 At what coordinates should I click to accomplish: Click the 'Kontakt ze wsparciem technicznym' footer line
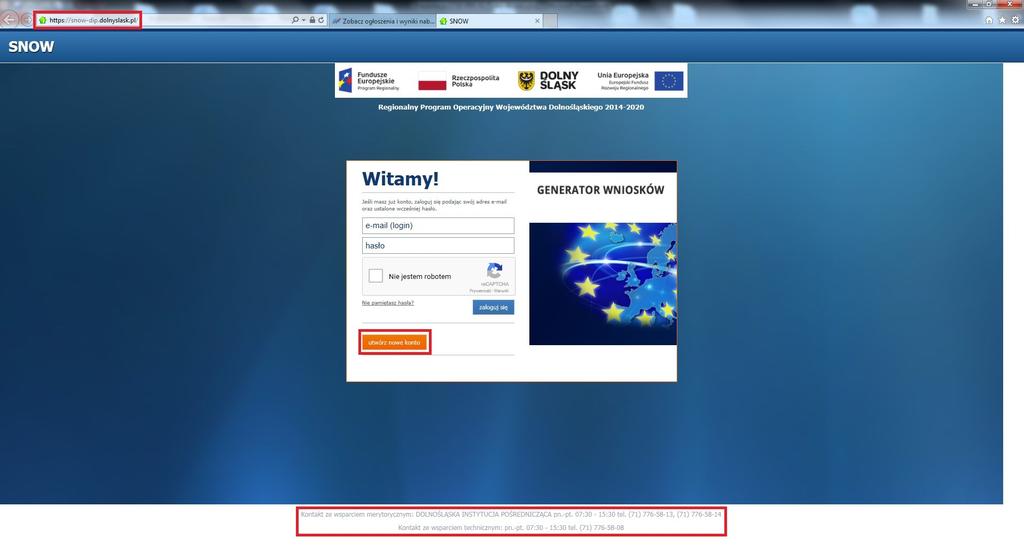point(511,528)
